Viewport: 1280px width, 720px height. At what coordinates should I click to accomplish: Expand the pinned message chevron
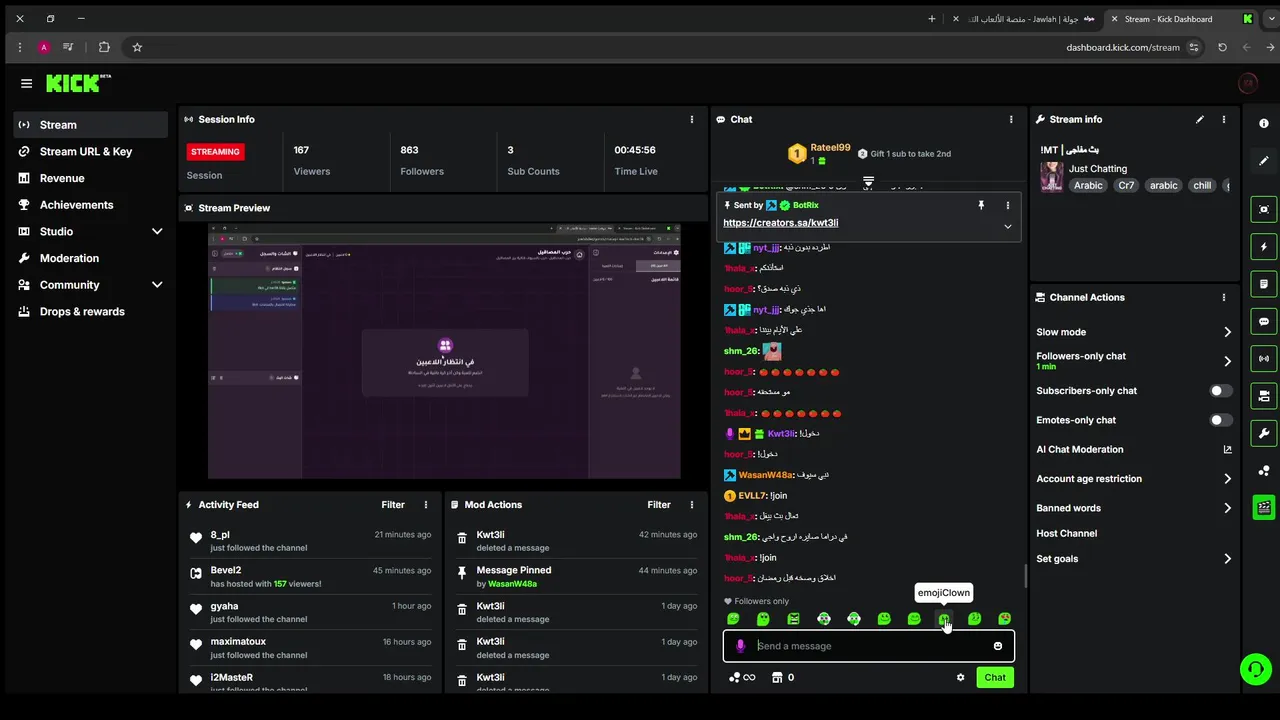click(x=1007, y=227)
